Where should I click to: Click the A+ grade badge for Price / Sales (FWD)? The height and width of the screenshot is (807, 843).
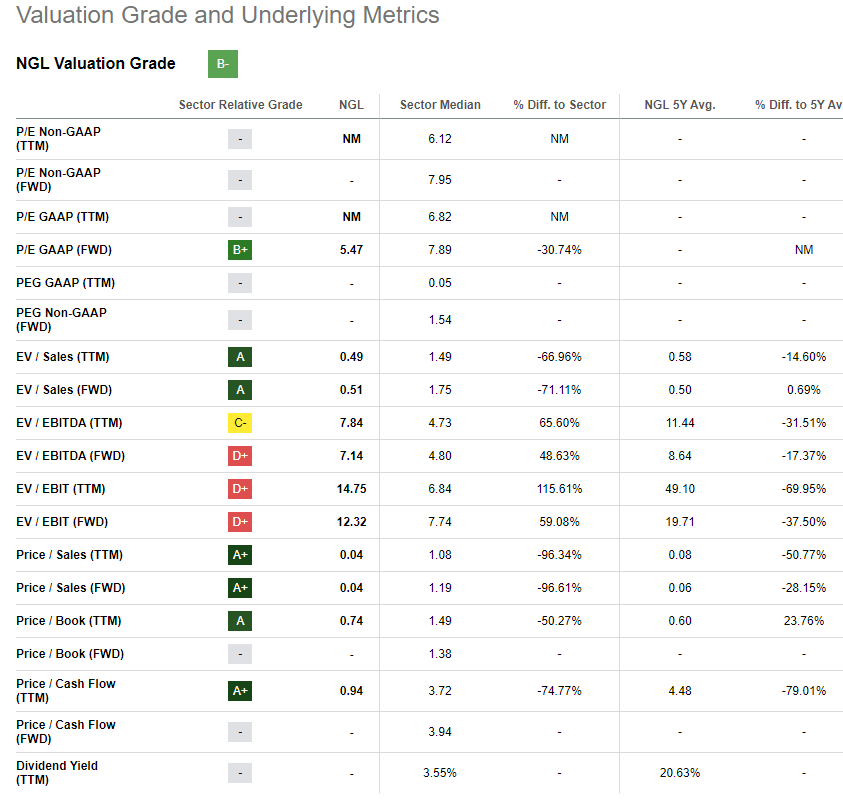[x=240, y=588]
